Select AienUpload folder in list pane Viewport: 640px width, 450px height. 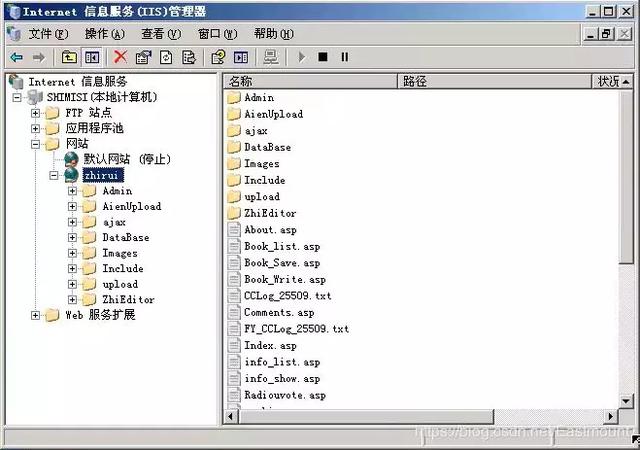coord(273,114)
